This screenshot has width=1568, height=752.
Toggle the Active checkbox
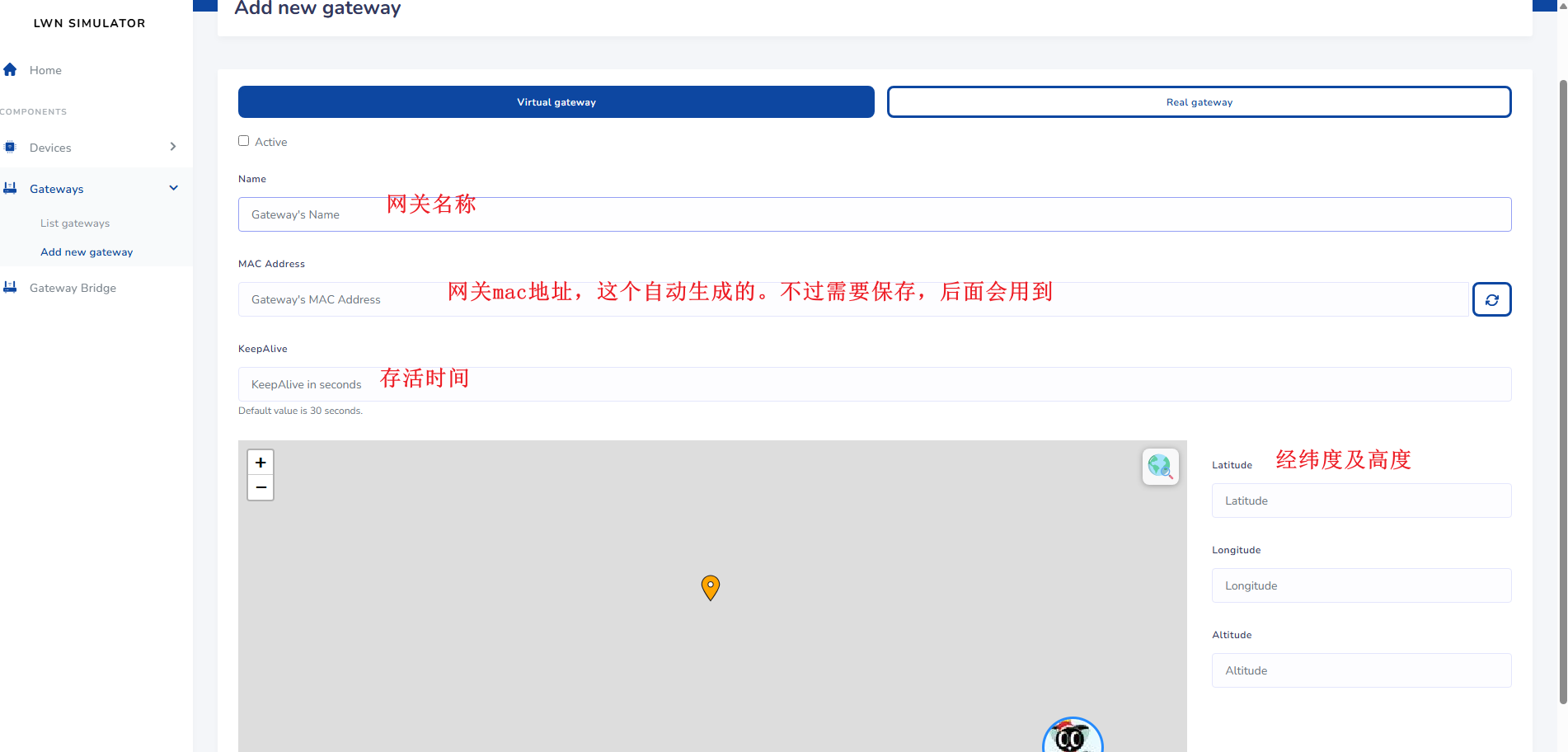(x=244, y=141)
